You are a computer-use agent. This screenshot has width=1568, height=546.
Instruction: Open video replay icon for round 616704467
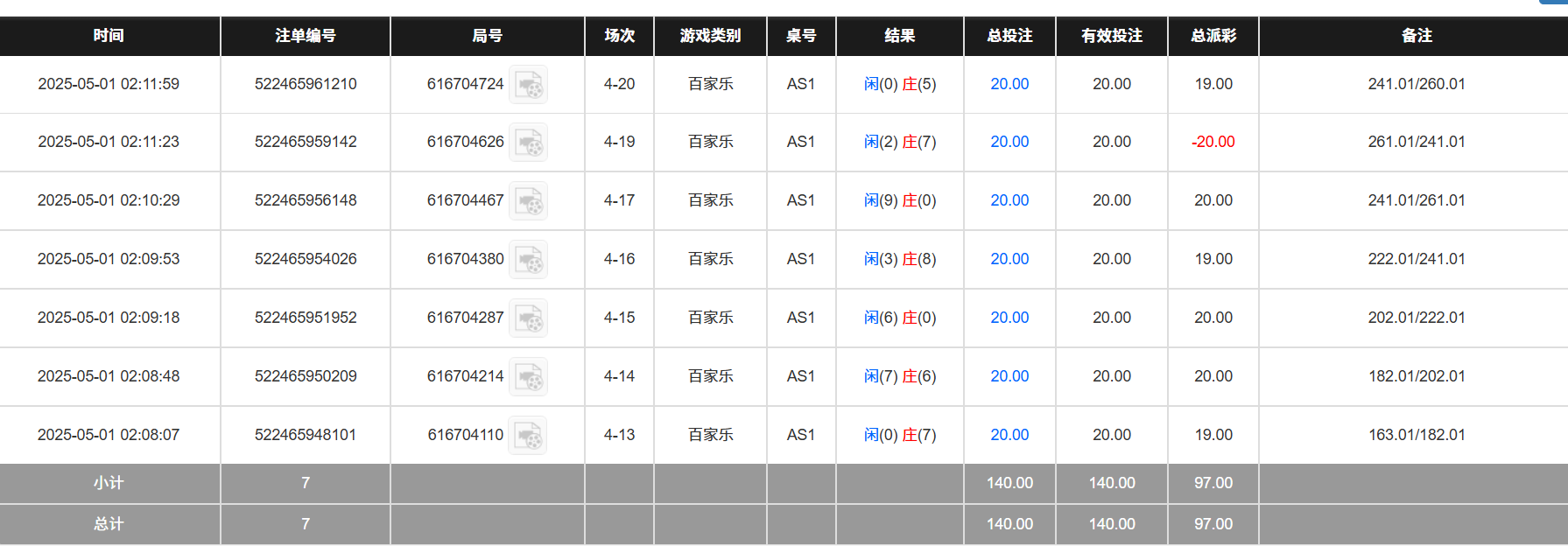[528, 201]
